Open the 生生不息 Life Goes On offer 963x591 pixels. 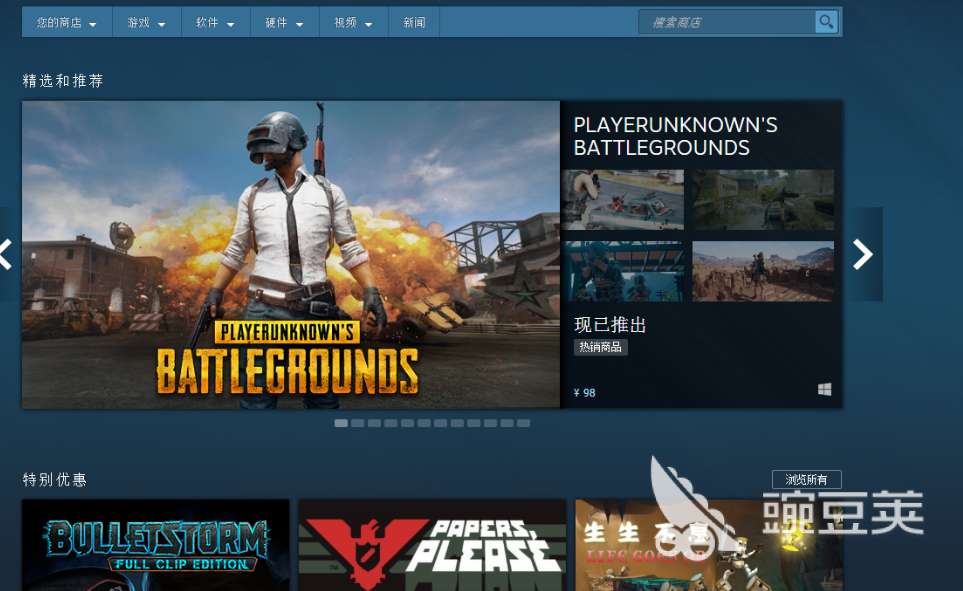pyautogui.click(x=709, y=545)
